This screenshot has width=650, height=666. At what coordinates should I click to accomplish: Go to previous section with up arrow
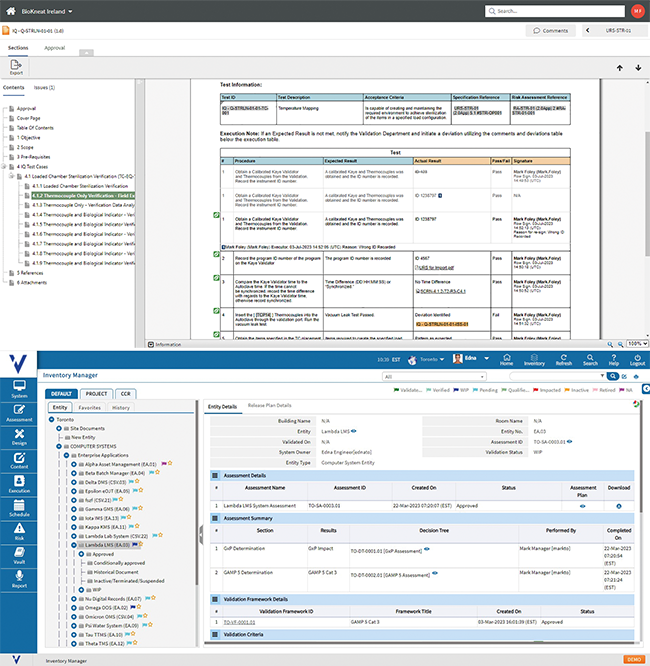point(620,68)
